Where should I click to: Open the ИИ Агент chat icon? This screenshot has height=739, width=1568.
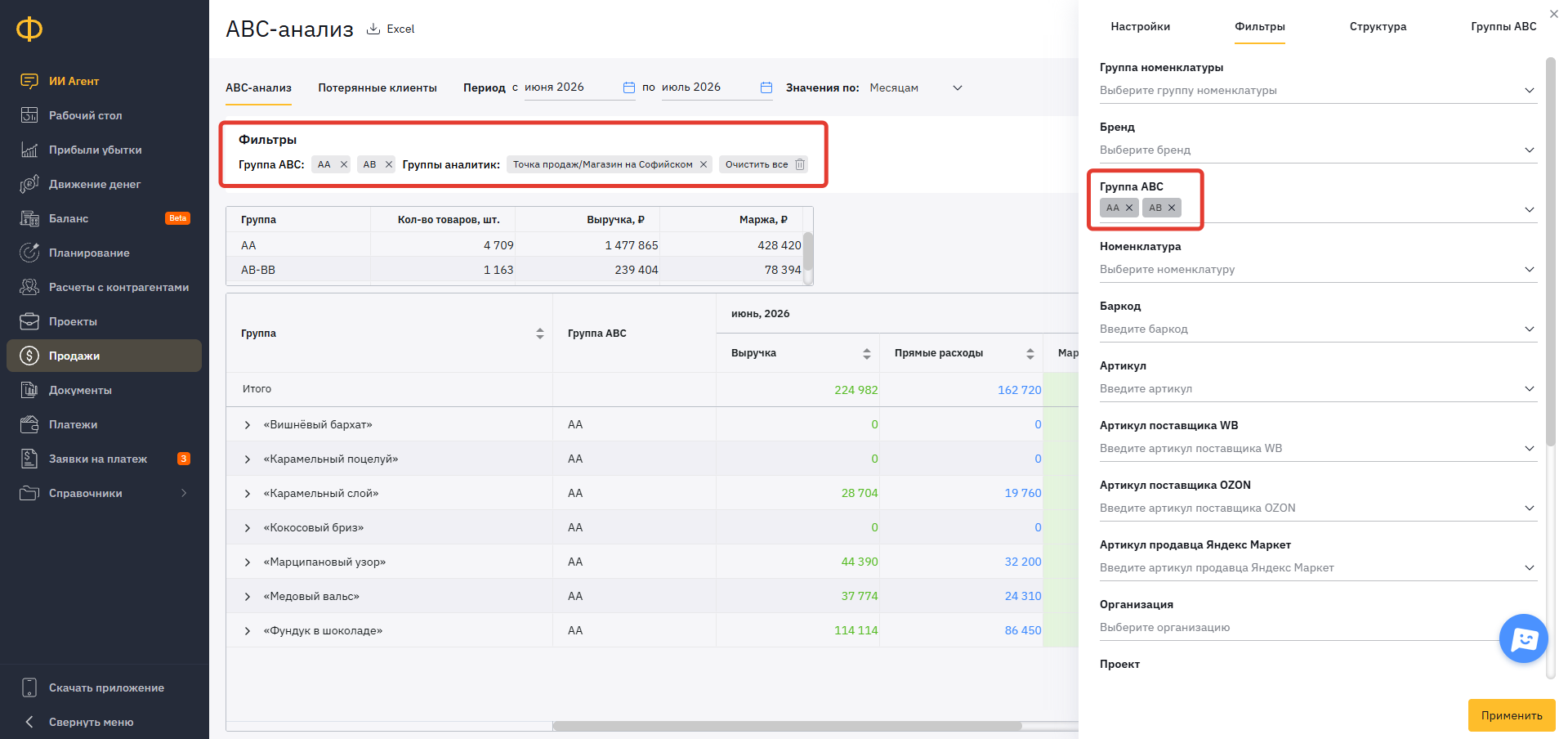[x=29, y=81]
